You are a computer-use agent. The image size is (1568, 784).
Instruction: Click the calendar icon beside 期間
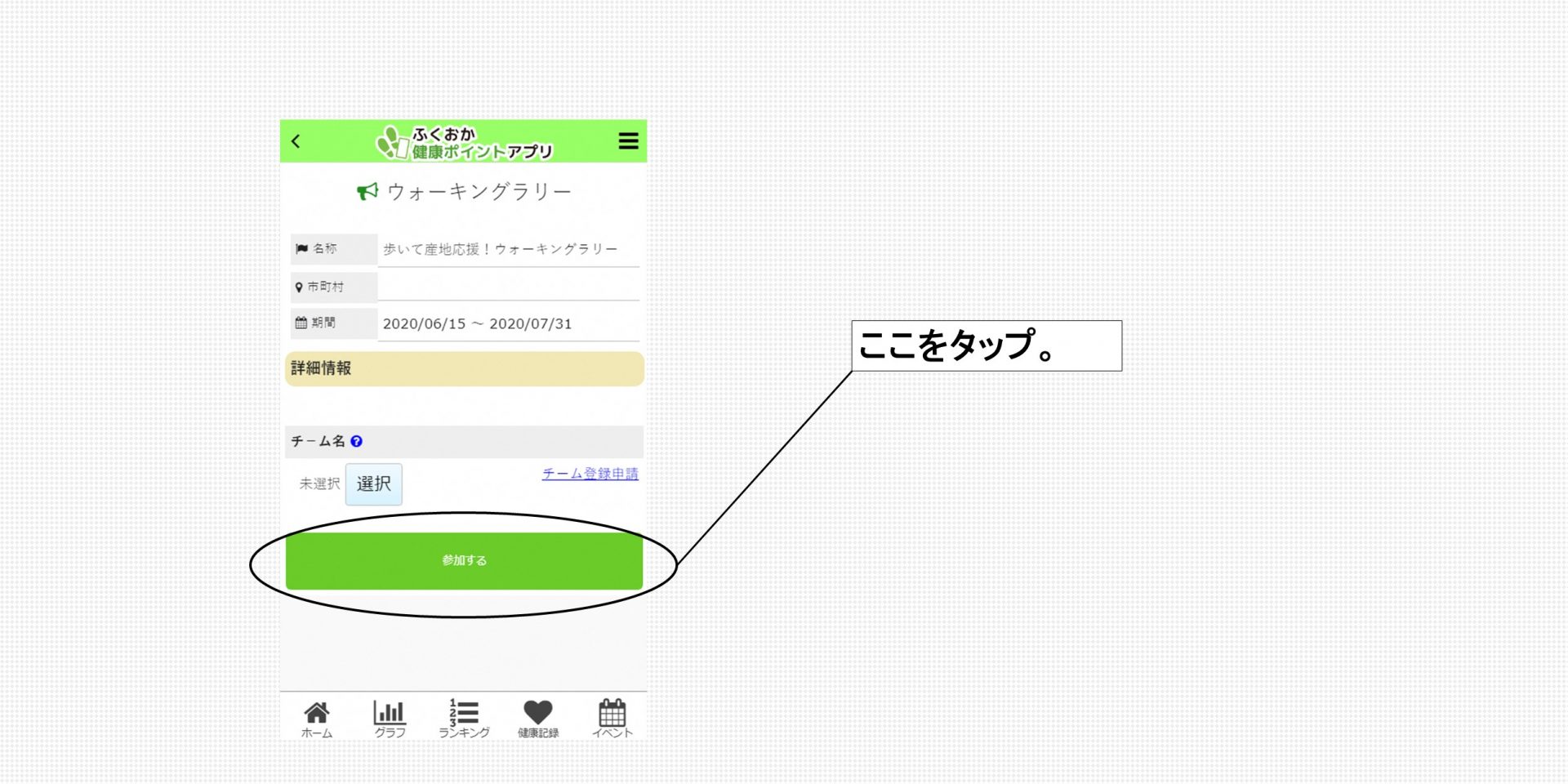click(301, 323)
